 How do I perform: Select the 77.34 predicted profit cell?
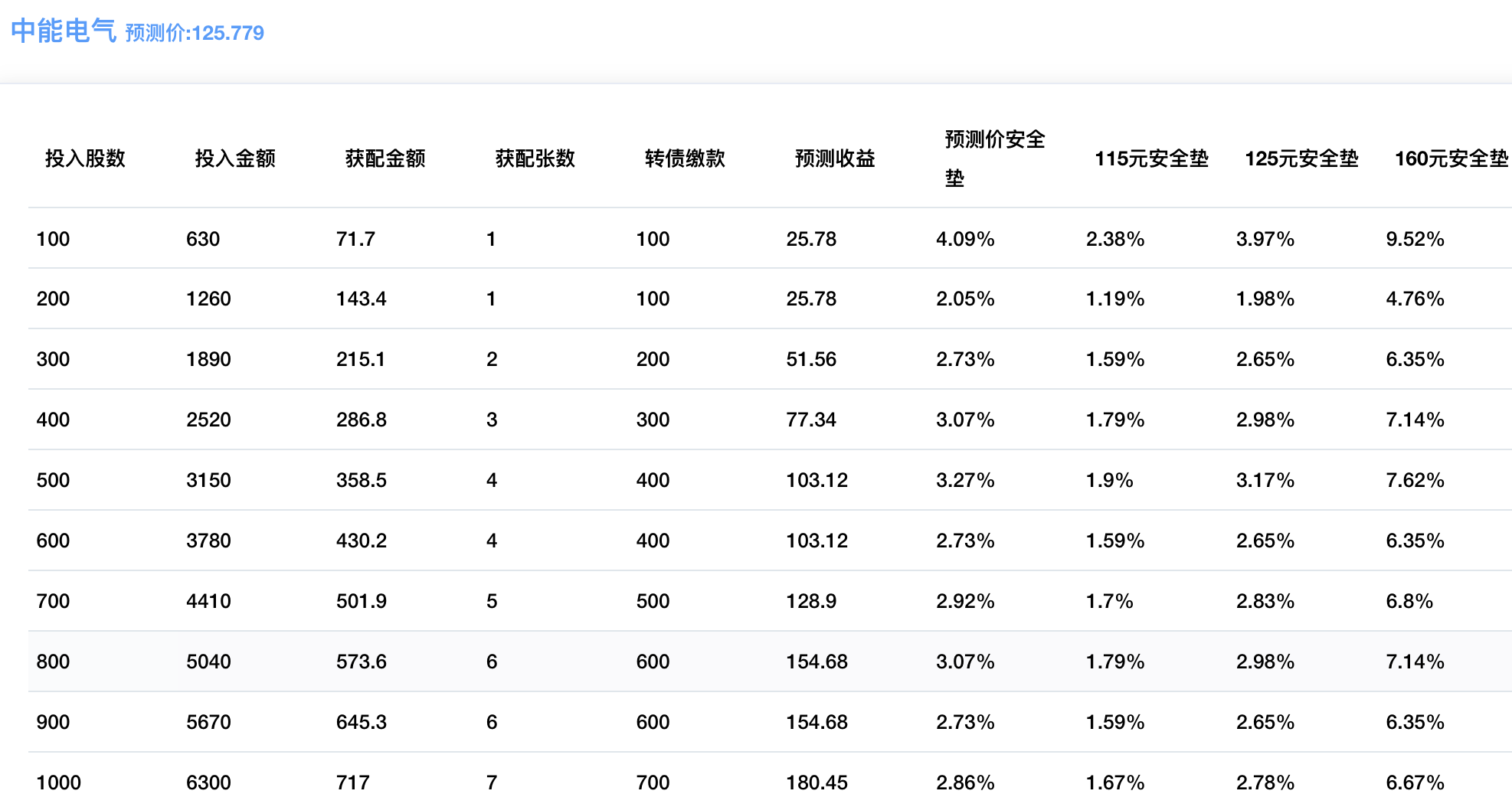pyautogui.click(x=811, y=420)
